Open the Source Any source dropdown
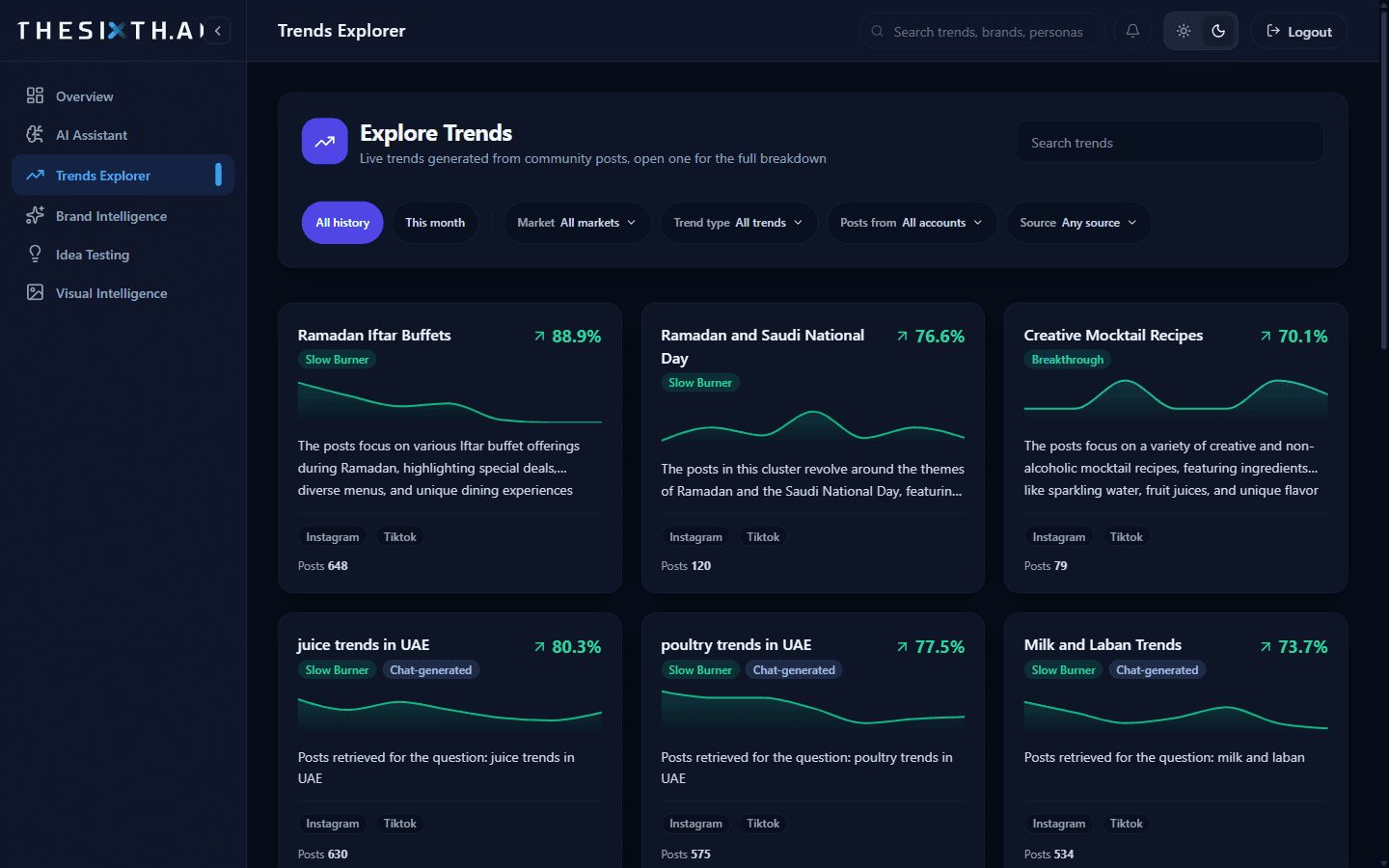This screenshot has height=868, width=1389. pyautogui.click(x=1078, y=223)
